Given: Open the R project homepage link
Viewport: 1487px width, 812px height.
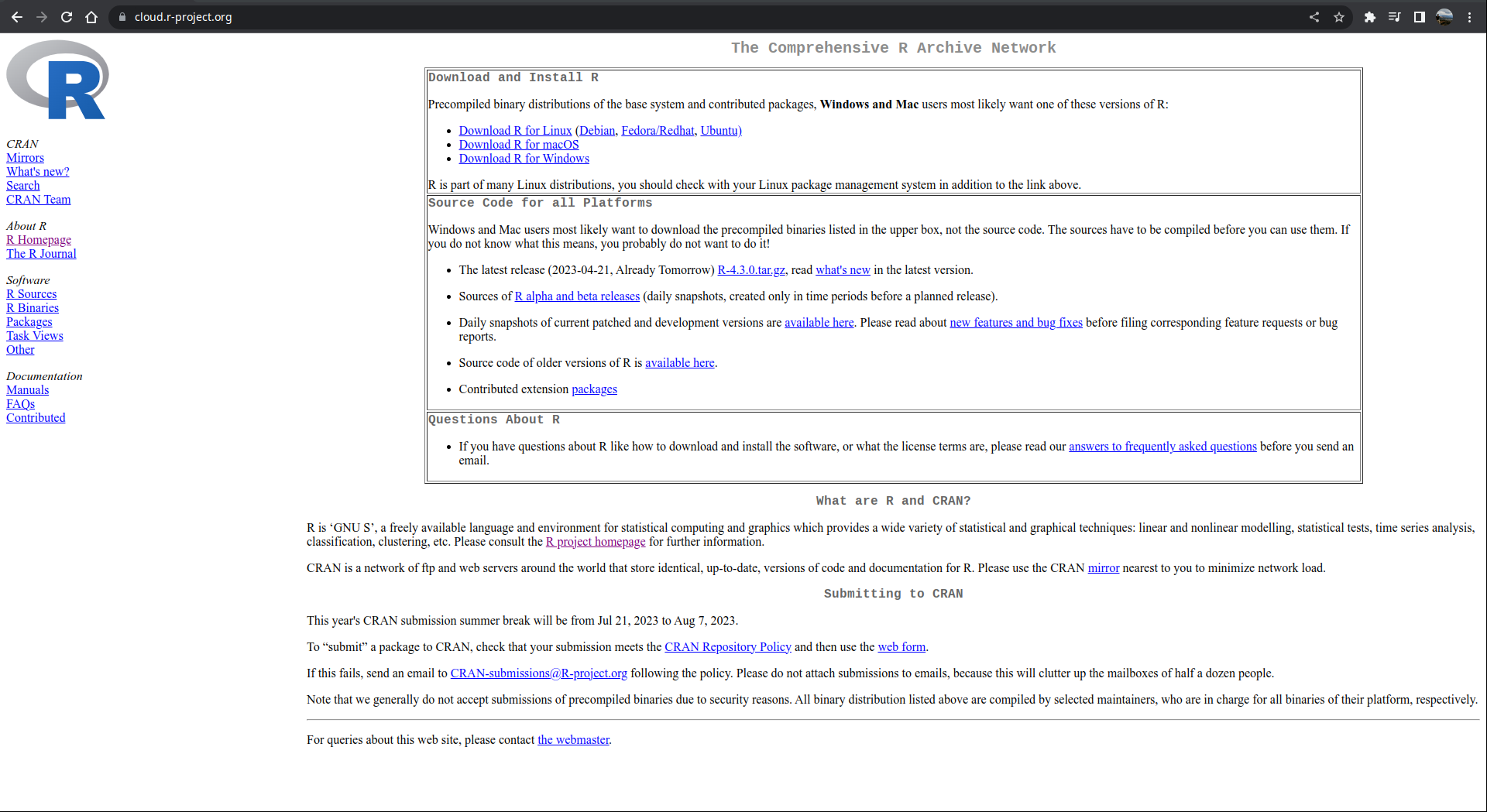Looking at the screenshot, I should [596, 542].
